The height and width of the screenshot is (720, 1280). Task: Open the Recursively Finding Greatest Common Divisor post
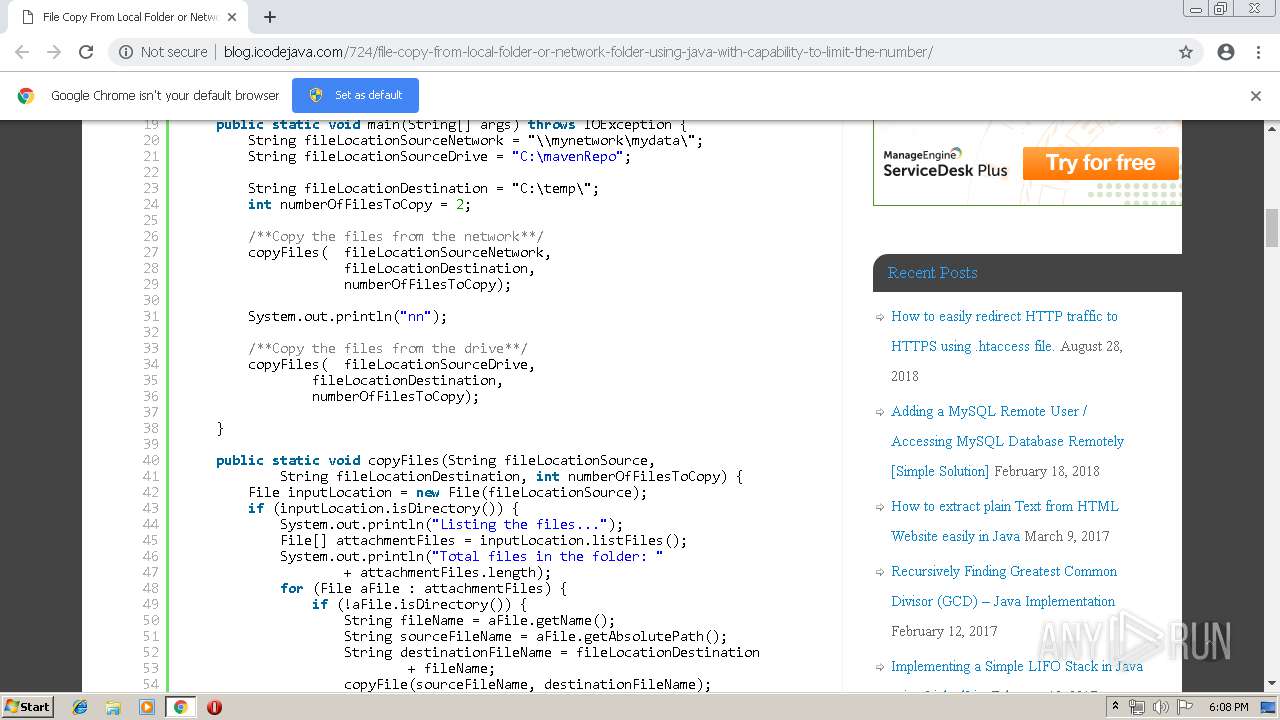(x=1004, y=586)
